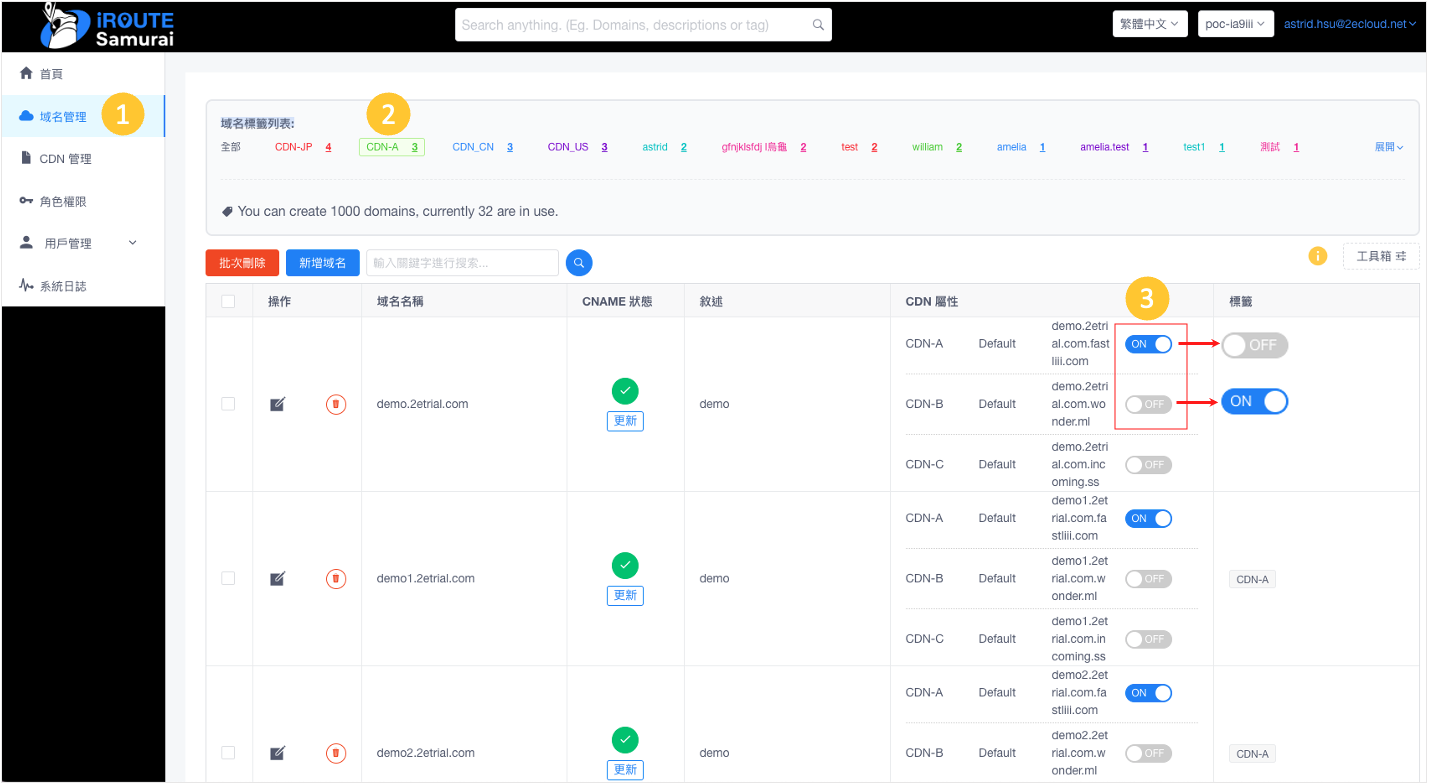The image size is (1429, 784).
Task: Open 系統日誌 in the sidebar
Action: 62,286
